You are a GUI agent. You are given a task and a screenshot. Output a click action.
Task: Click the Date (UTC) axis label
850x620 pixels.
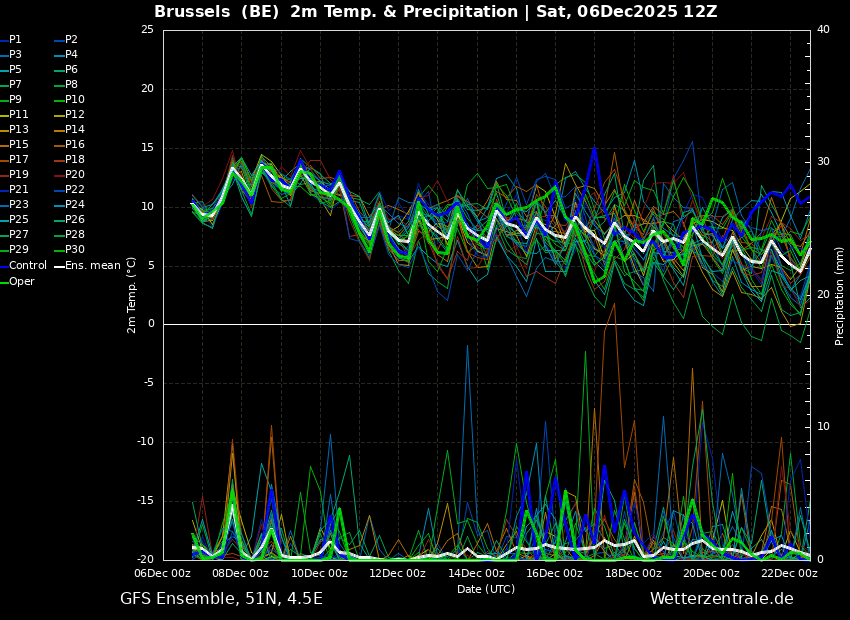tap(486, 590)
